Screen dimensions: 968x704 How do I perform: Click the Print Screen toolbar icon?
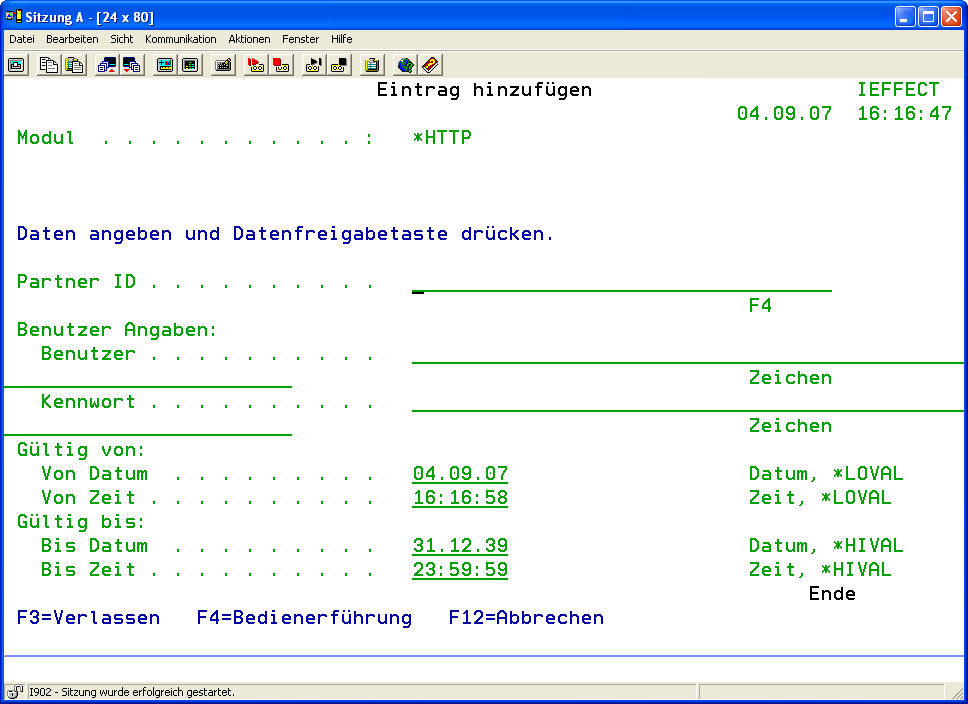17,65
